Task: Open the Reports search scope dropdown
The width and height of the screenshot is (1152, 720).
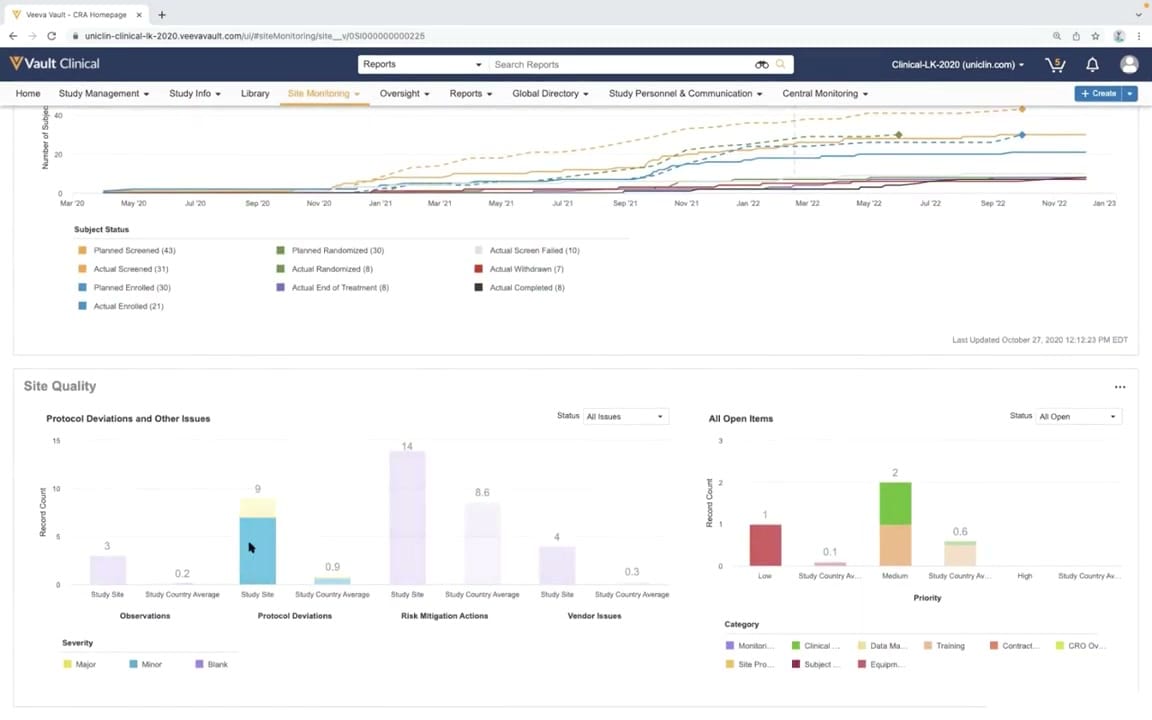Action: click(422, 65)
